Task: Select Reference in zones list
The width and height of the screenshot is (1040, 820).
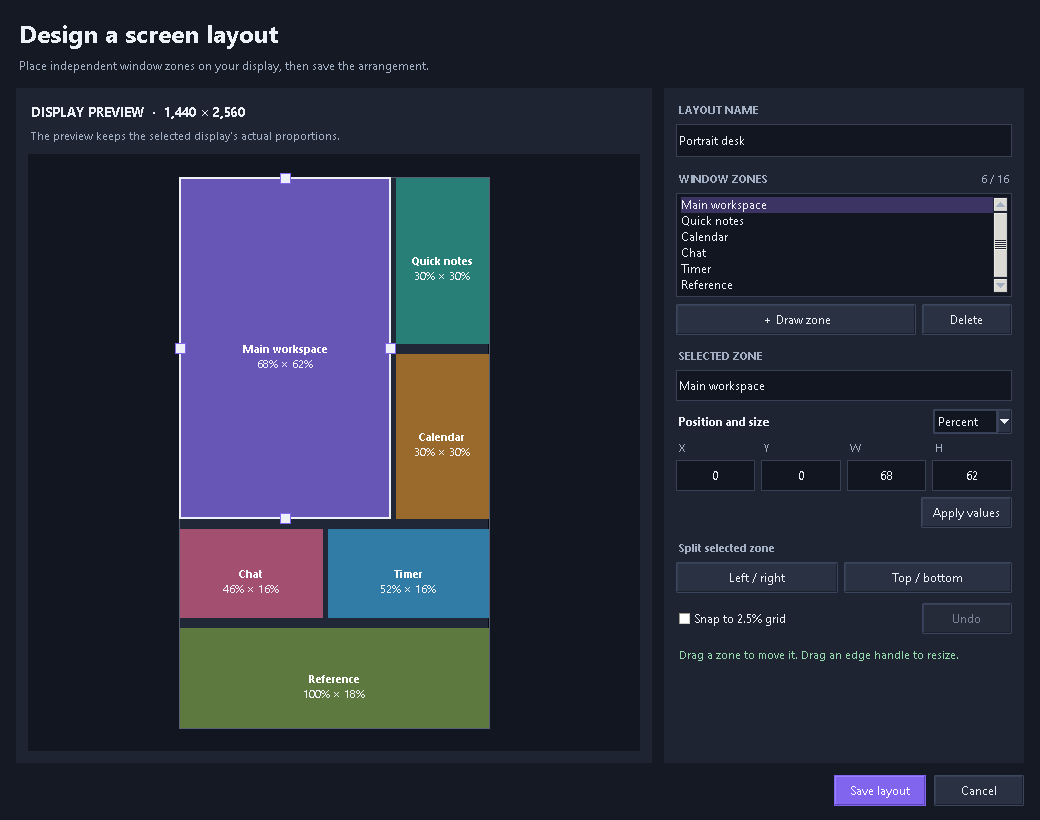Action: coord(836,285)
